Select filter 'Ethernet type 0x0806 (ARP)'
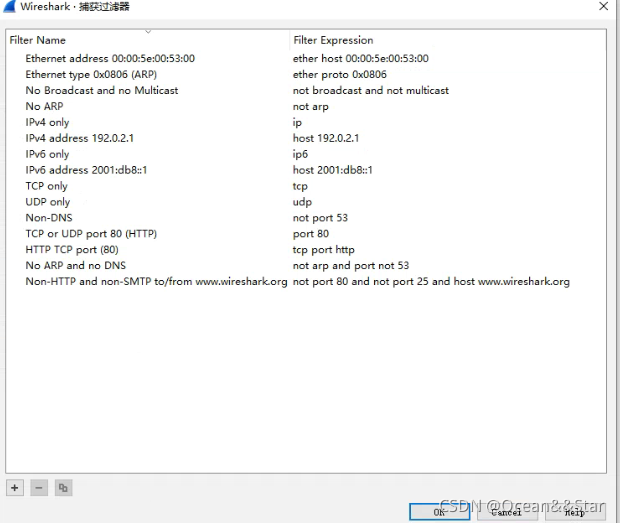Image resolution: width=620 pixels, height=523 pixels. [x=91, y=74]
